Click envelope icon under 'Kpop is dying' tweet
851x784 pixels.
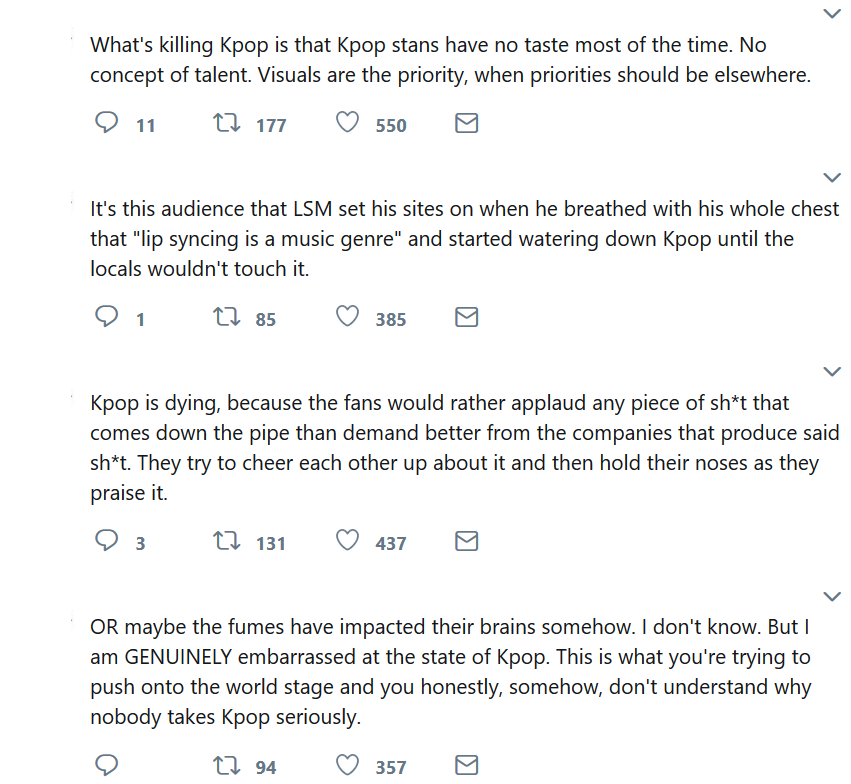(x=467, y=542)
